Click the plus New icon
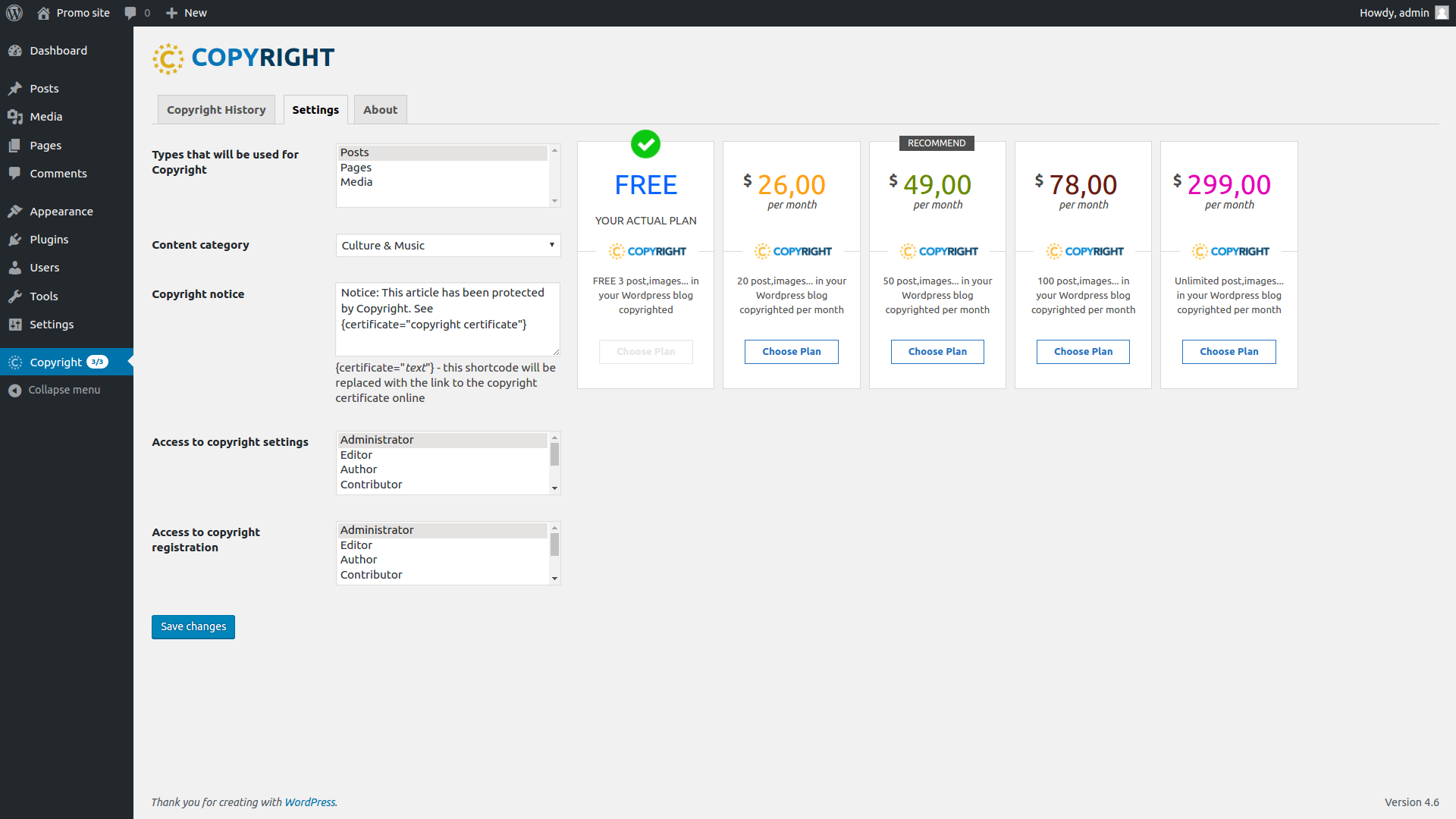The image size is (1456, 819). coord(172,13)
